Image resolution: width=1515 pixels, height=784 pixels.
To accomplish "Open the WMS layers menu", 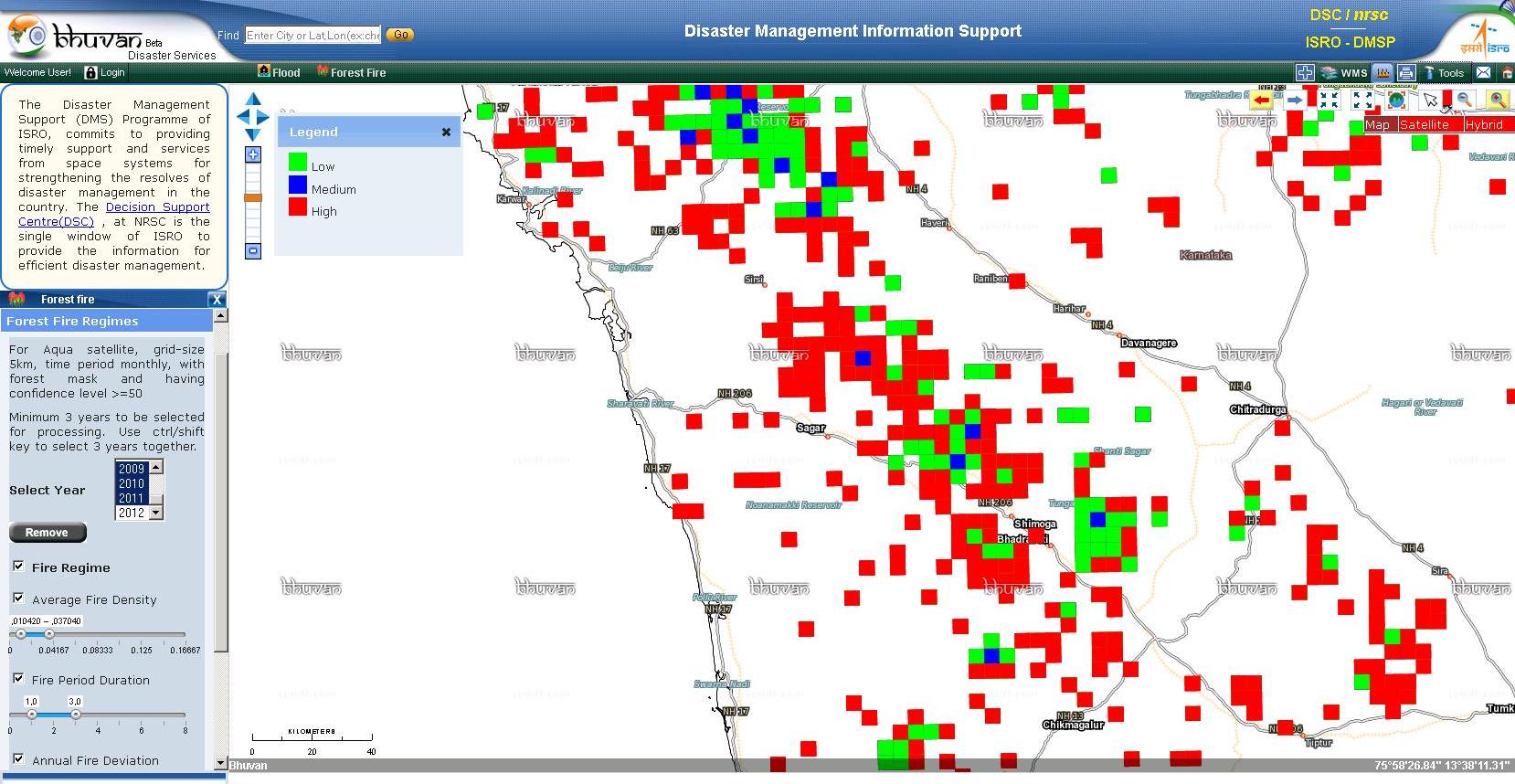I will [1343, 72].
